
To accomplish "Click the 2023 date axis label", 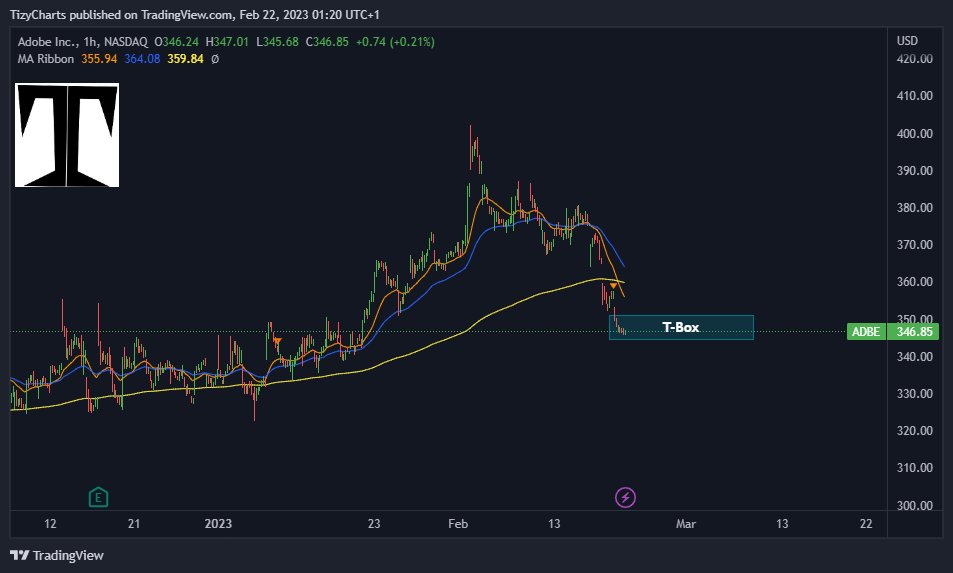I will coord(218,524).
